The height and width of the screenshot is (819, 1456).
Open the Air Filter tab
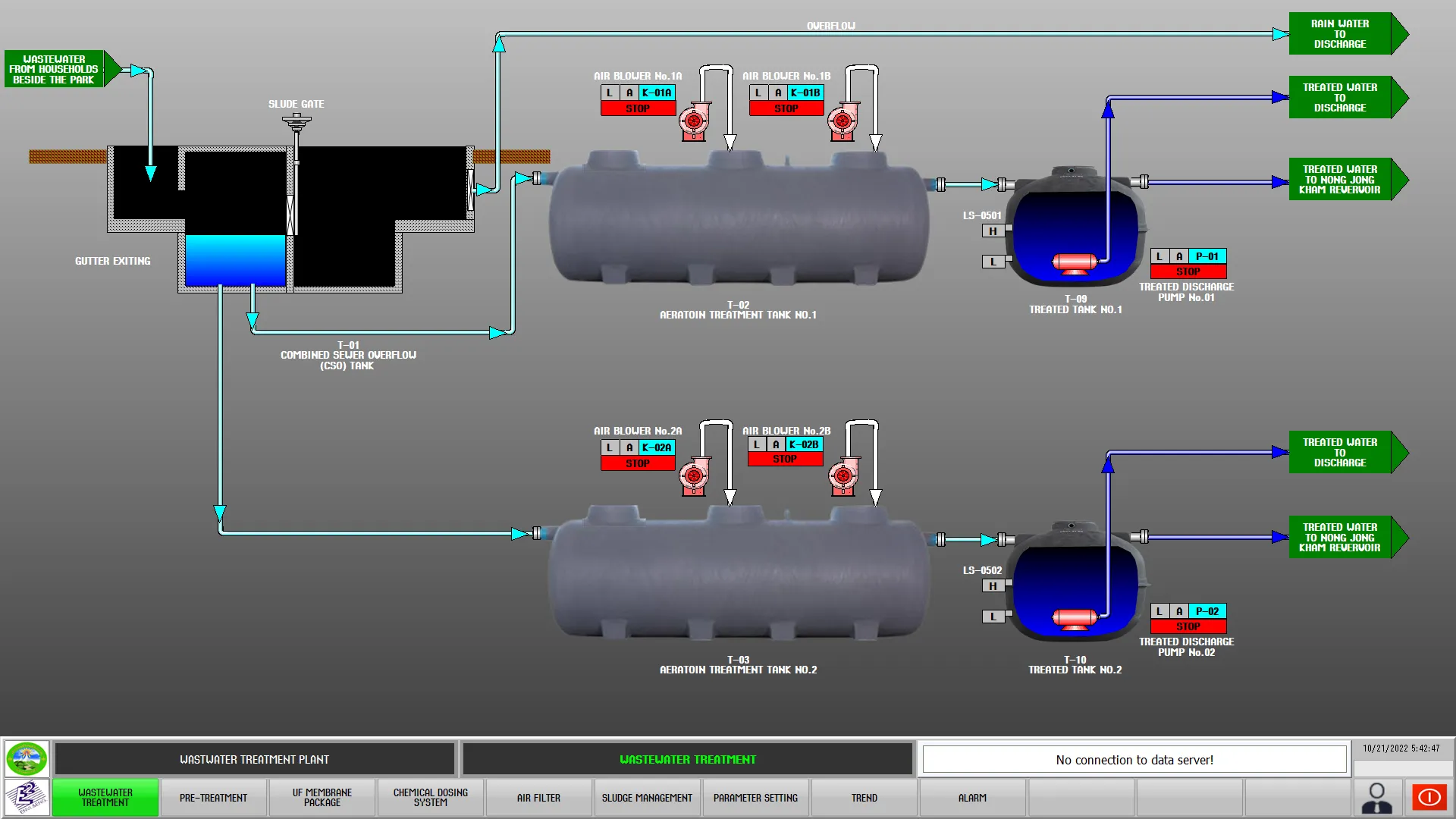click(539, 798)
